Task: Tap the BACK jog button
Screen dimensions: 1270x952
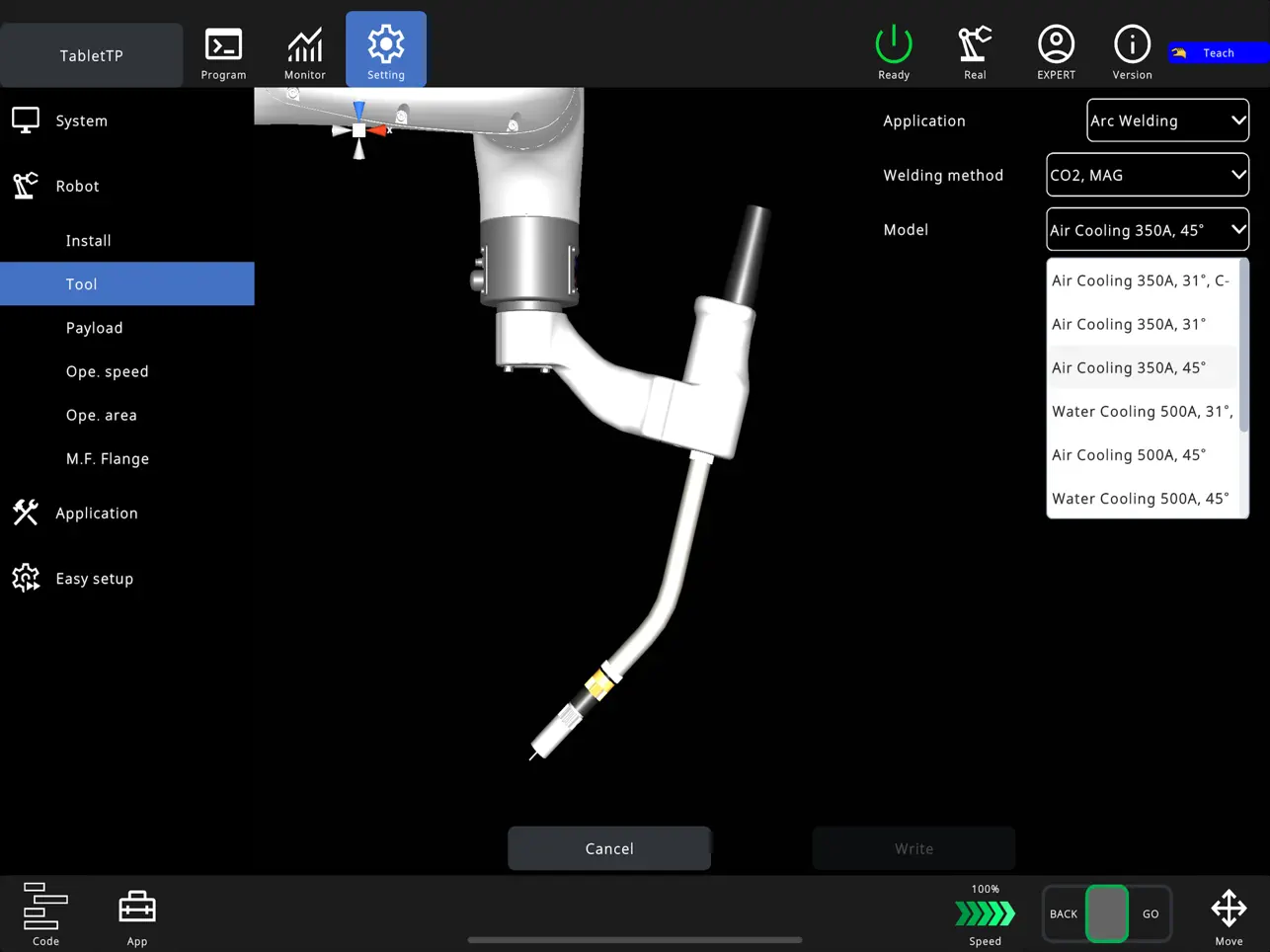Action: coord(1064,913)
